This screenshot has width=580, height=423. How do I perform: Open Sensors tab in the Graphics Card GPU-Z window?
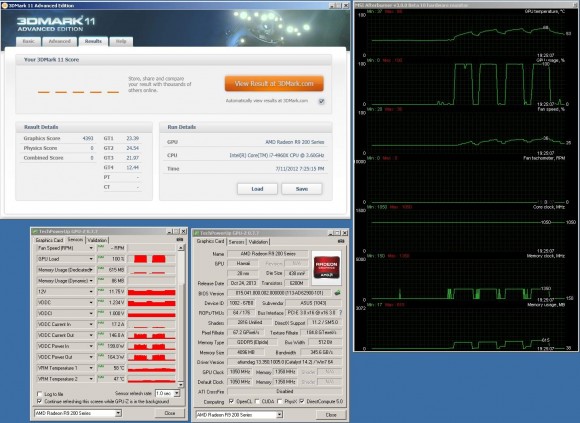[236, 242]
